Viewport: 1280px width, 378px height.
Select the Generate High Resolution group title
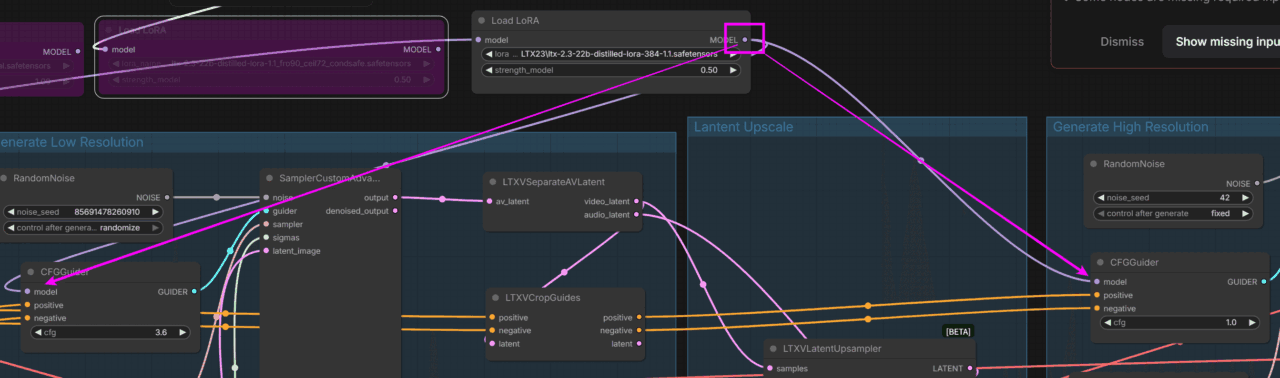pyautogui.click(x=1131, y=127)
